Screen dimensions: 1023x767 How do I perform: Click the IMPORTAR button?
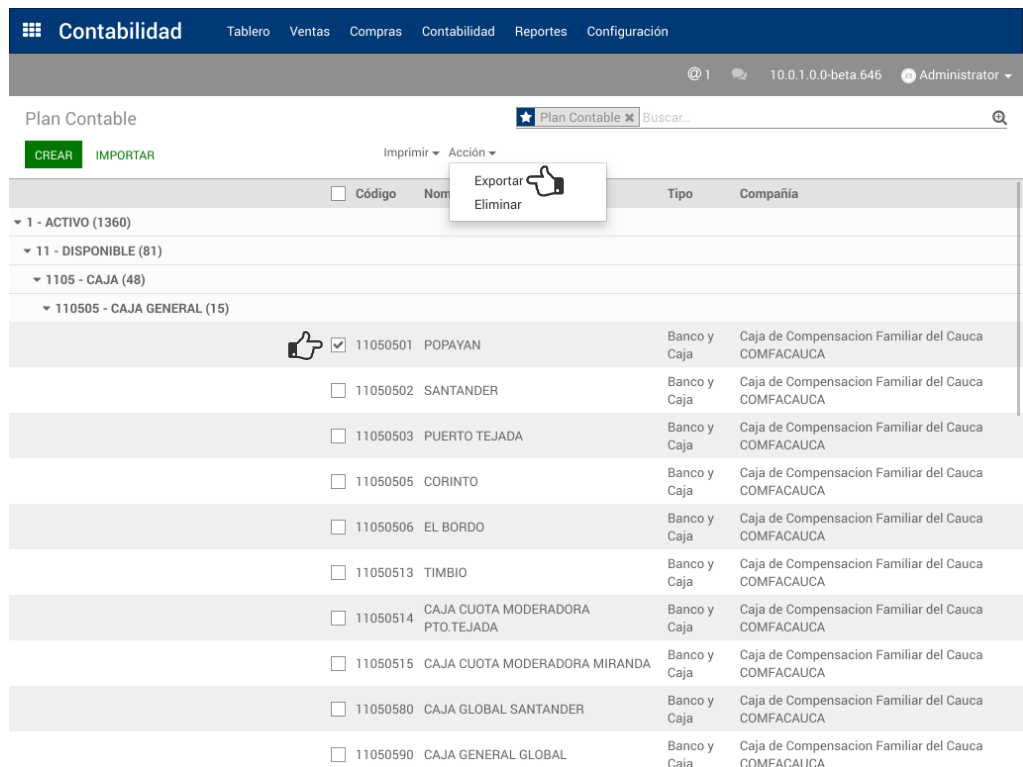[125, 155]
